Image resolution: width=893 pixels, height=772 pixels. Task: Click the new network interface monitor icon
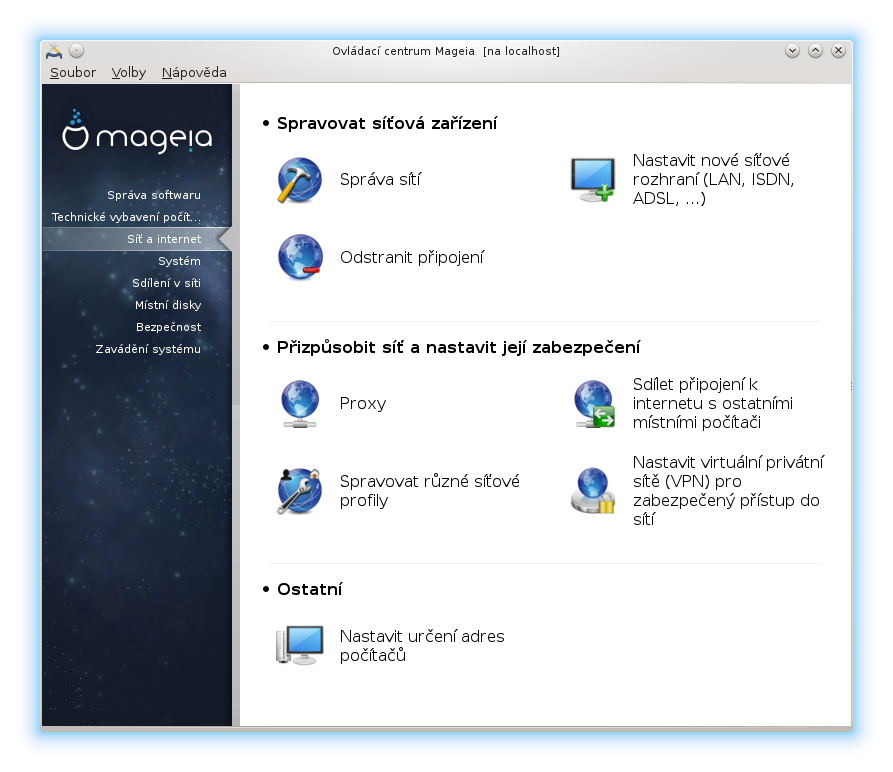592,181
